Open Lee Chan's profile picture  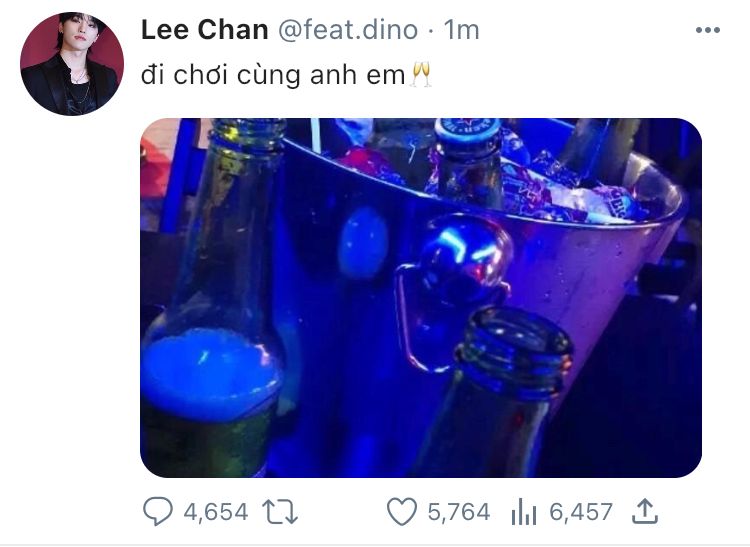(72, 64)
